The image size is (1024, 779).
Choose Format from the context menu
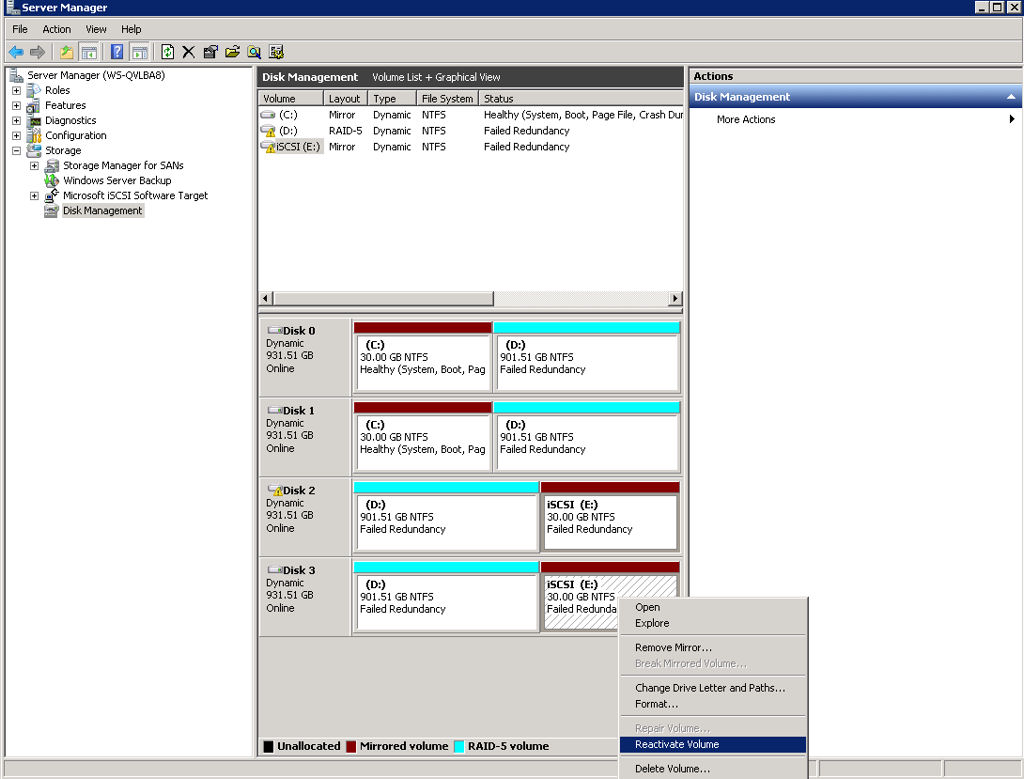(x=712, y=705)
